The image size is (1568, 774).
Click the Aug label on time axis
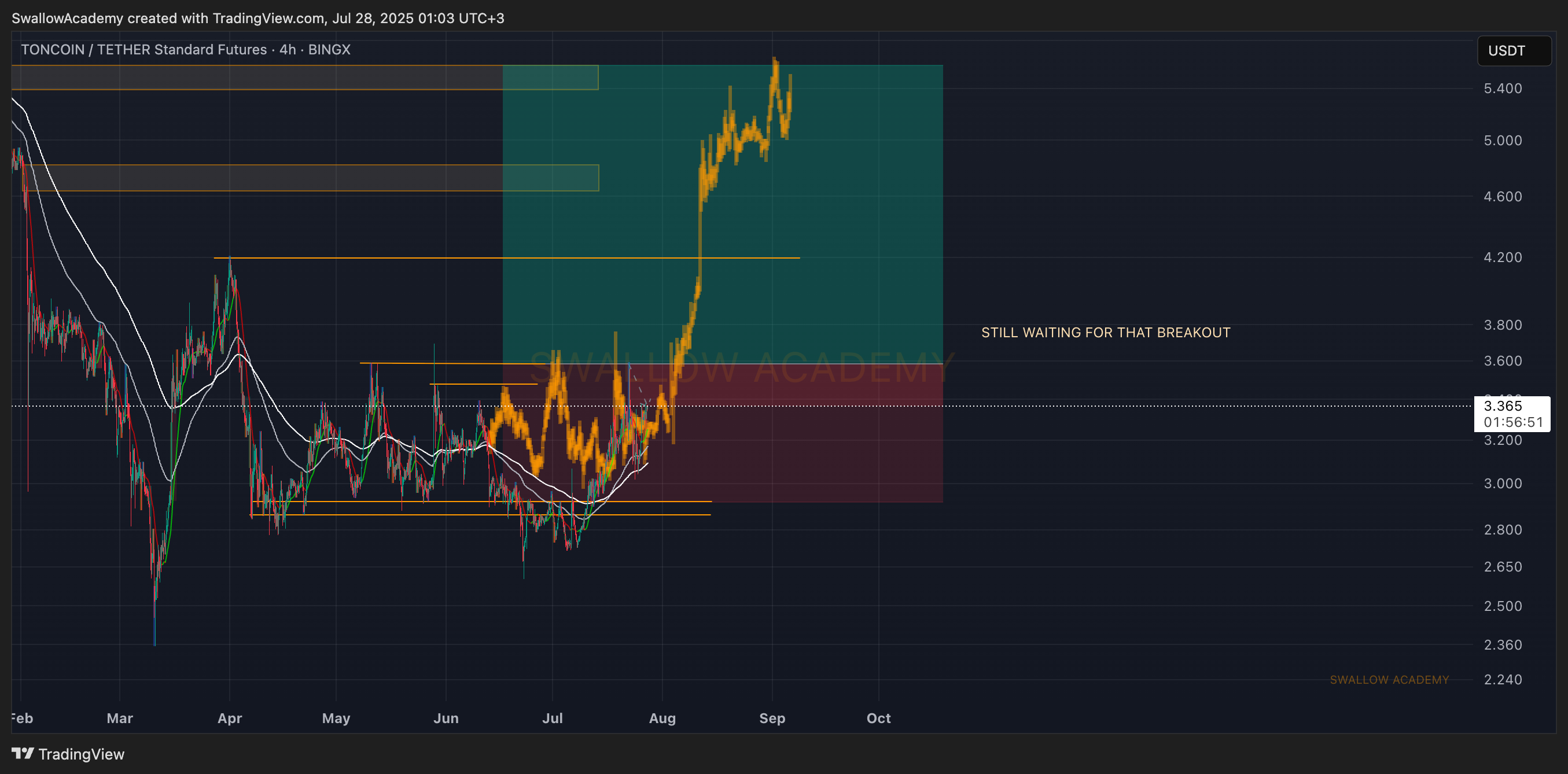point(662,718)
